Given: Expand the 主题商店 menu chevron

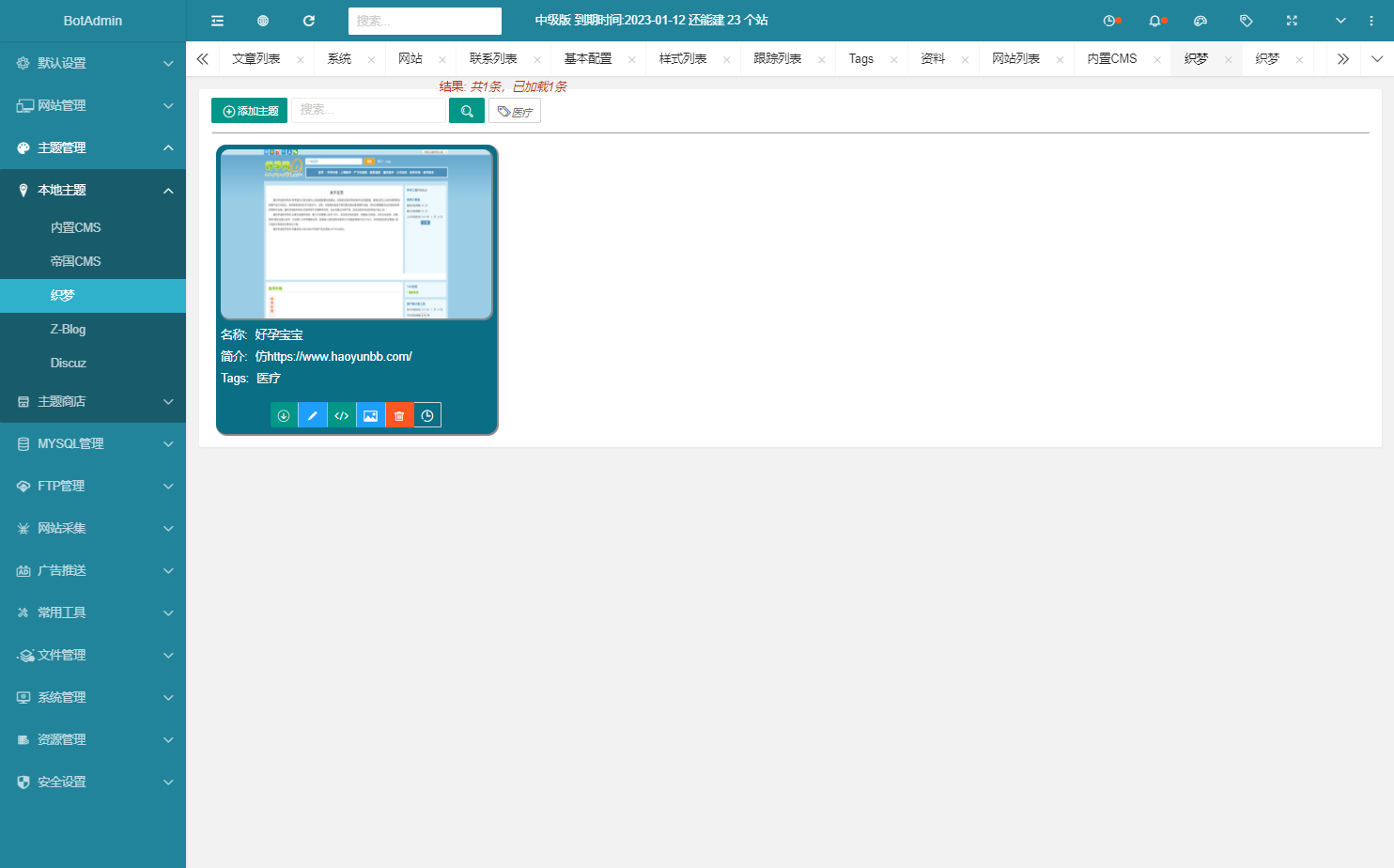Looking at the screenshot, I should click(x=168, y=401).
